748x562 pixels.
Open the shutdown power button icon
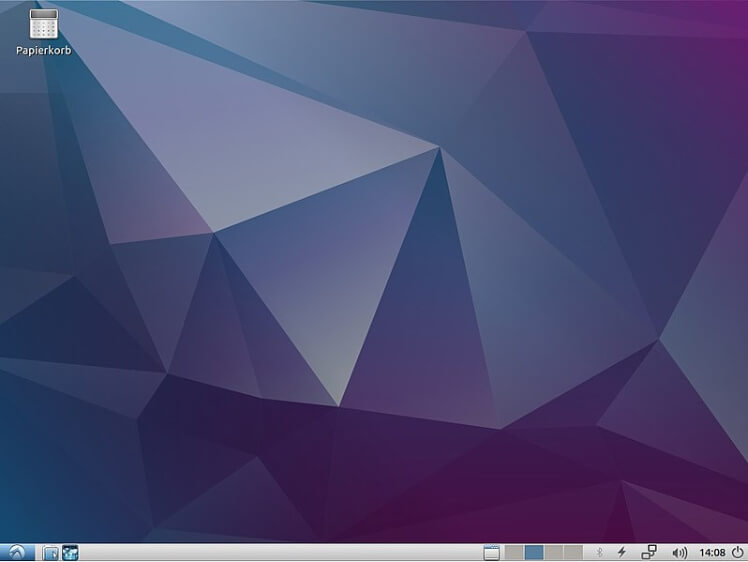tap(738, 552)
